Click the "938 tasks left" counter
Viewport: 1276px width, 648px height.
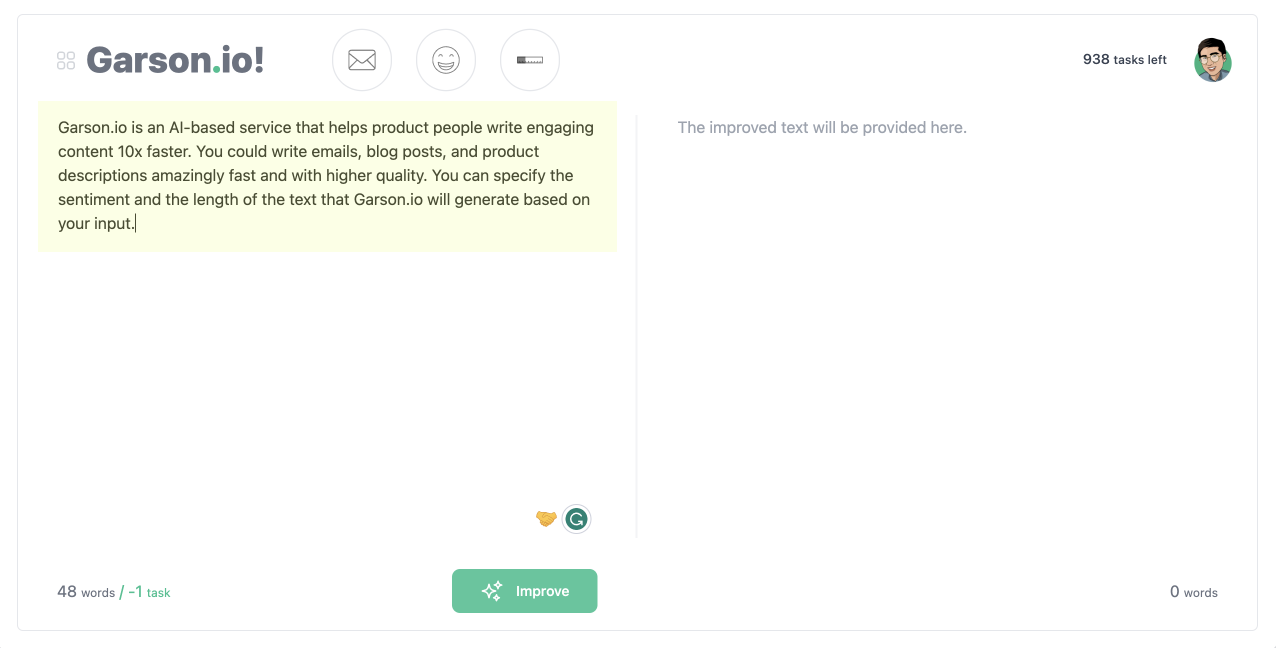tap(1124, 60)
